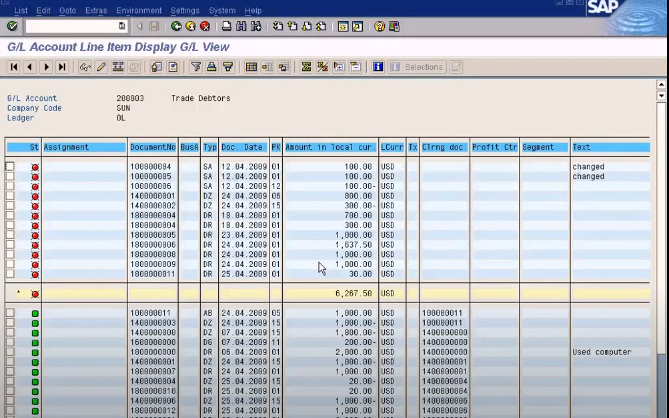Click the Change Layout grid icon

pyautogui.click(x=251, y=67)
